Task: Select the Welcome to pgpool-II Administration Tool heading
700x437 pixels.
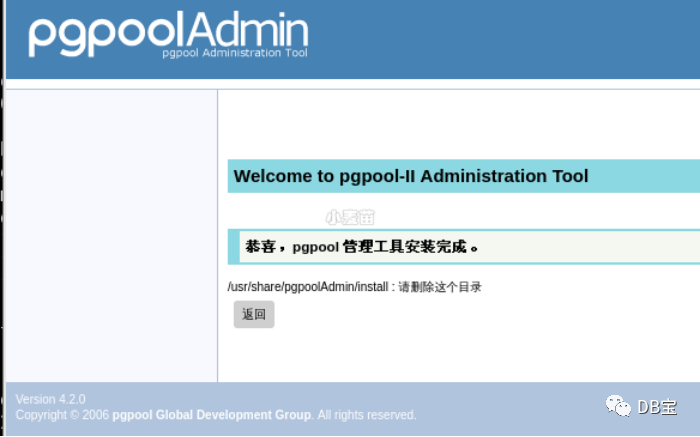Action: pos(411,176)
